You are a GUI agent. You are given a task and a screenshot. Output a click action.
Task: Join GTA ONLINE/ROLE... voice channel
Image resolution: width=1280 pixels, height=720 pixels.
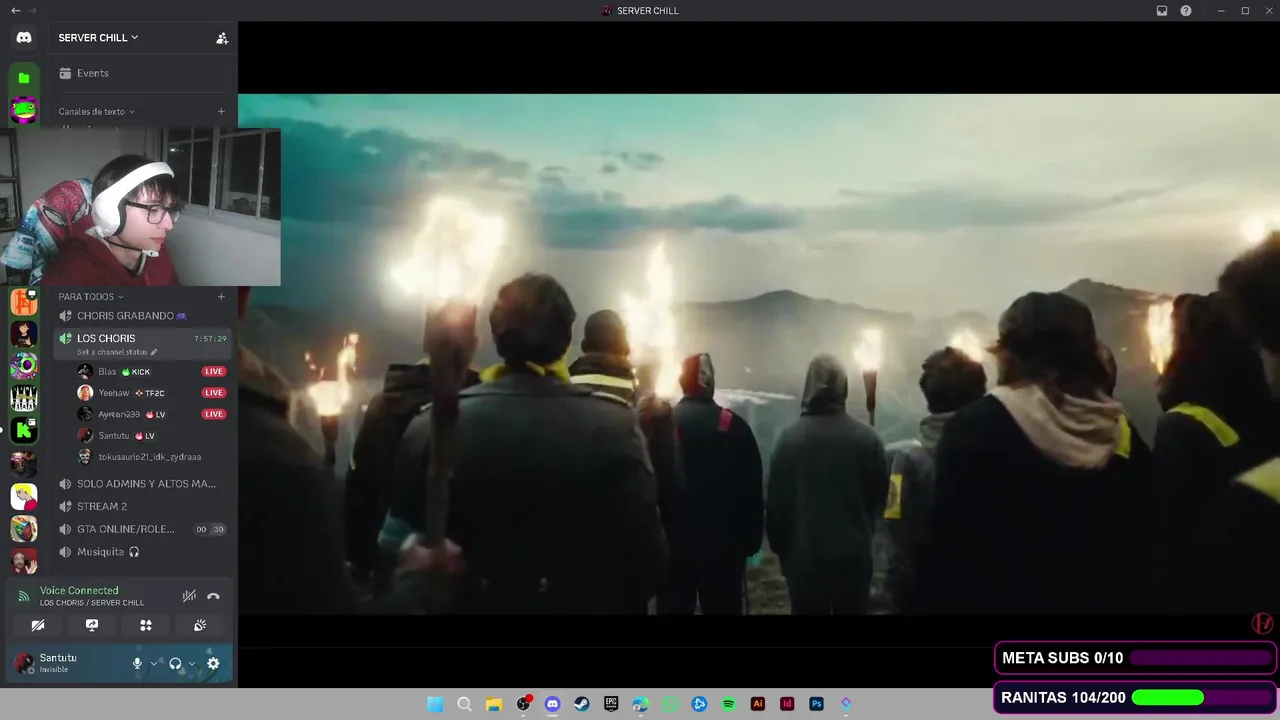click(x=142, y=529)
